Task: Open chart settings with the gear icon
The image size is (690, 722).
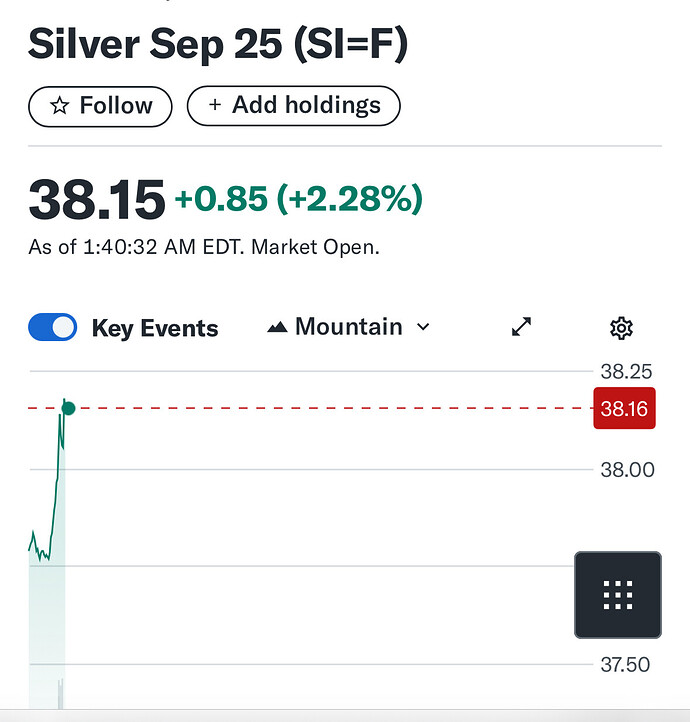Action: coord(621,328)
